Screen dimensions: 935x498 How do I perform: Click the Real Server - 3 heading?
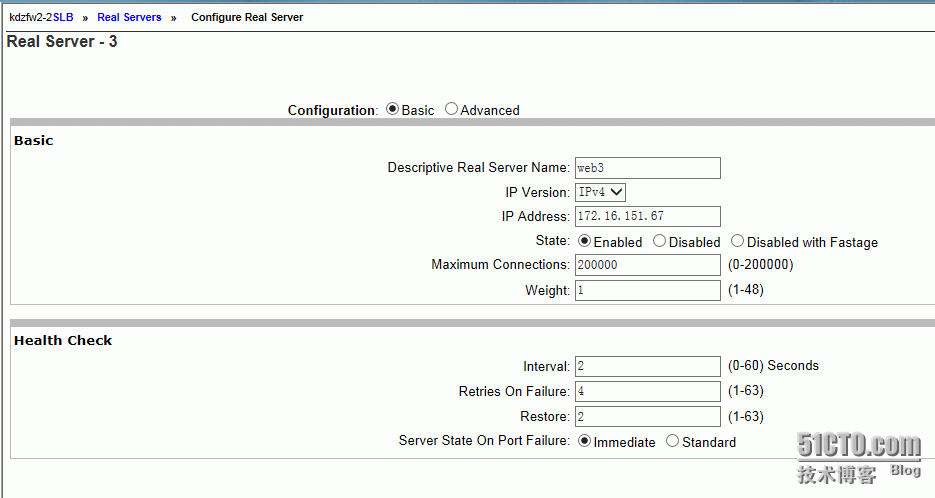coord(62,42)
